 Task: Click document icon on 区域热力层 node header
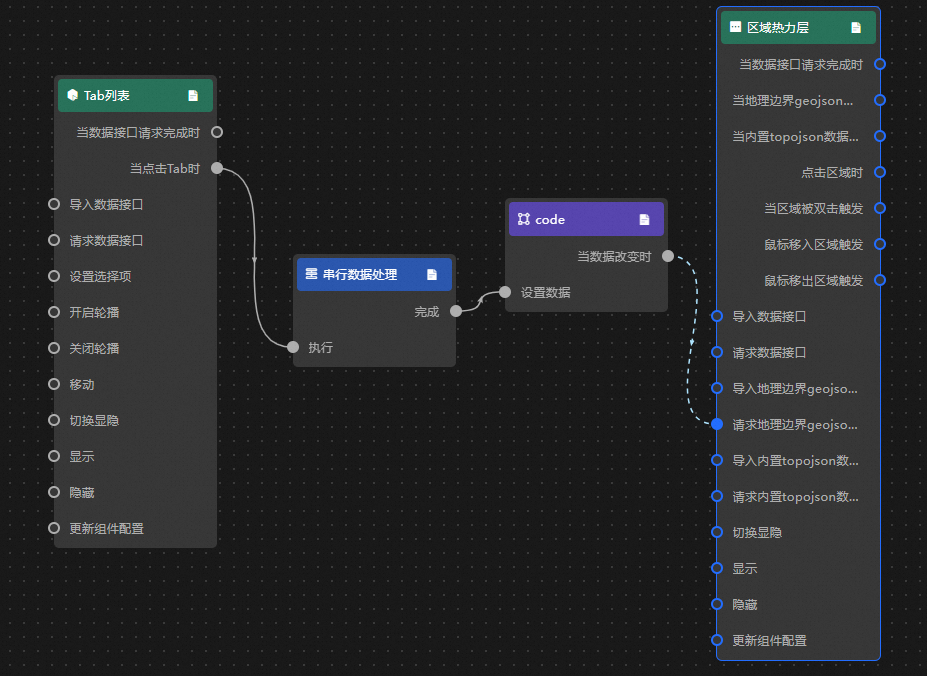coord(855,28)
